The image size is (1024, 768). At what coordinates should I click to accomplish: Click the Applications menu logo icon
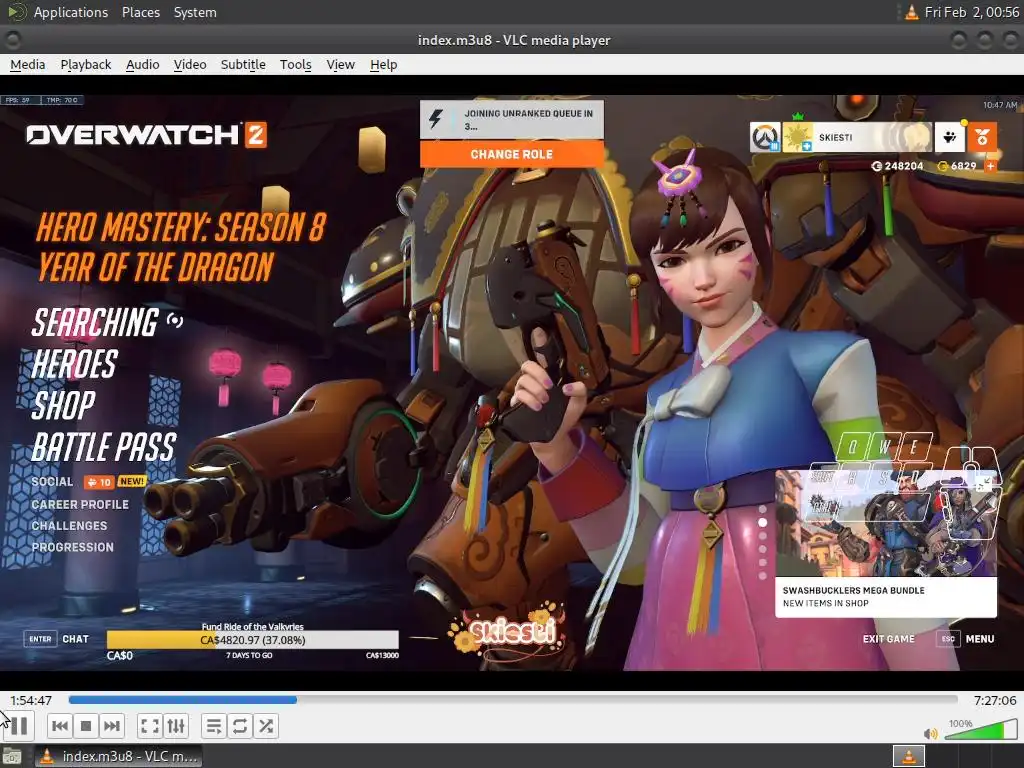(x=16, y=12)
